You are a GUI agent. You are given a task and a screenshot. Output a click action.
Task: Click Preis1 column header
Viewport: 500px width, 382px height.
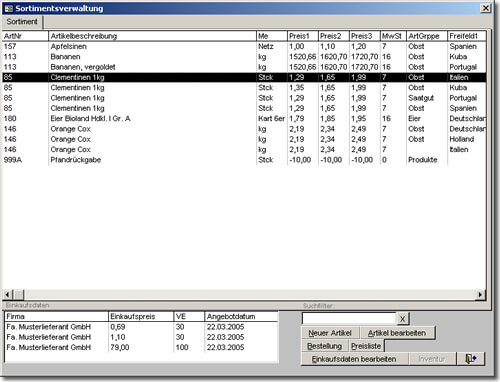303,36
